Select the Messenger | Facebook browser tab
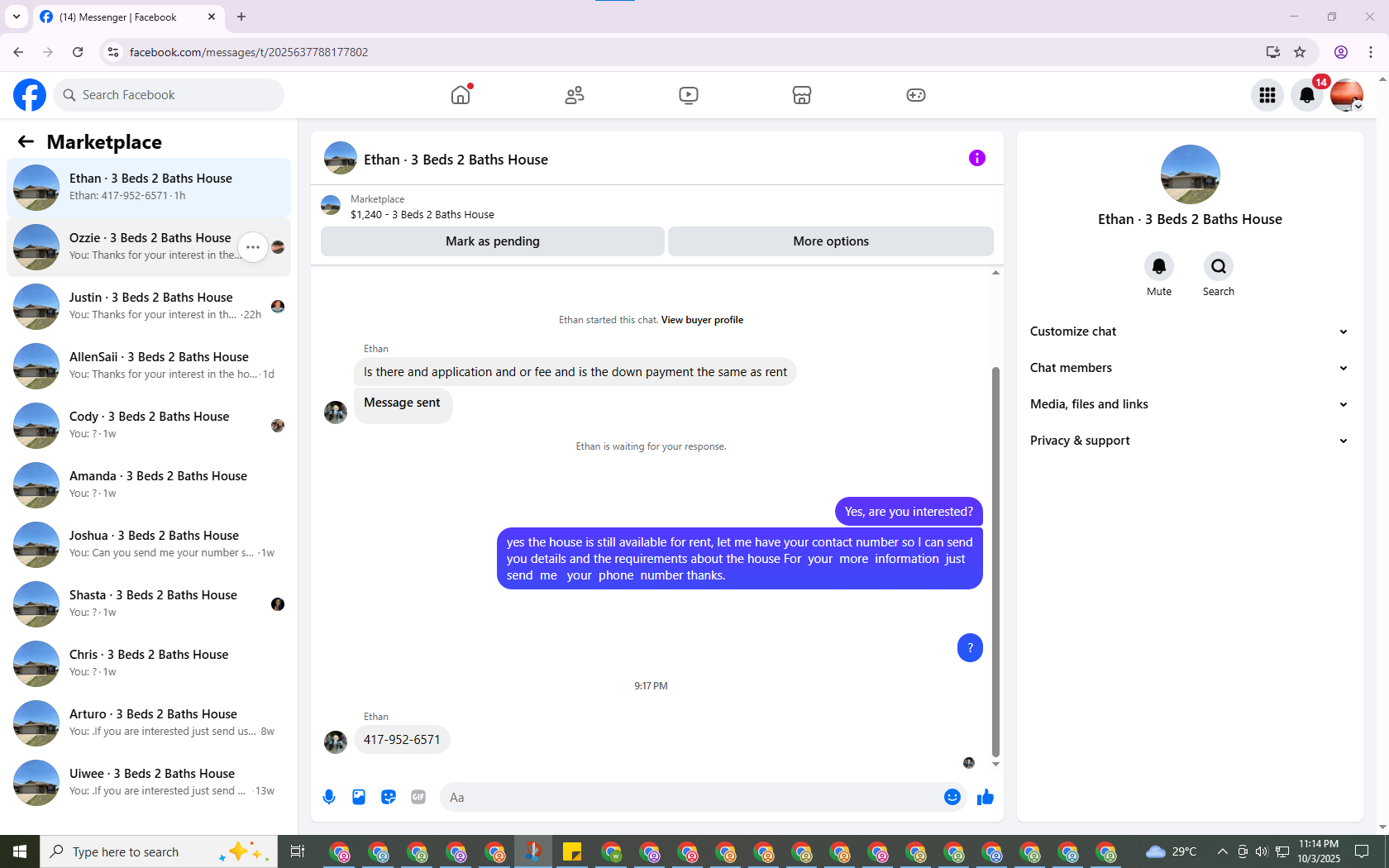The image size is (1389, 868). pos(128,17)
